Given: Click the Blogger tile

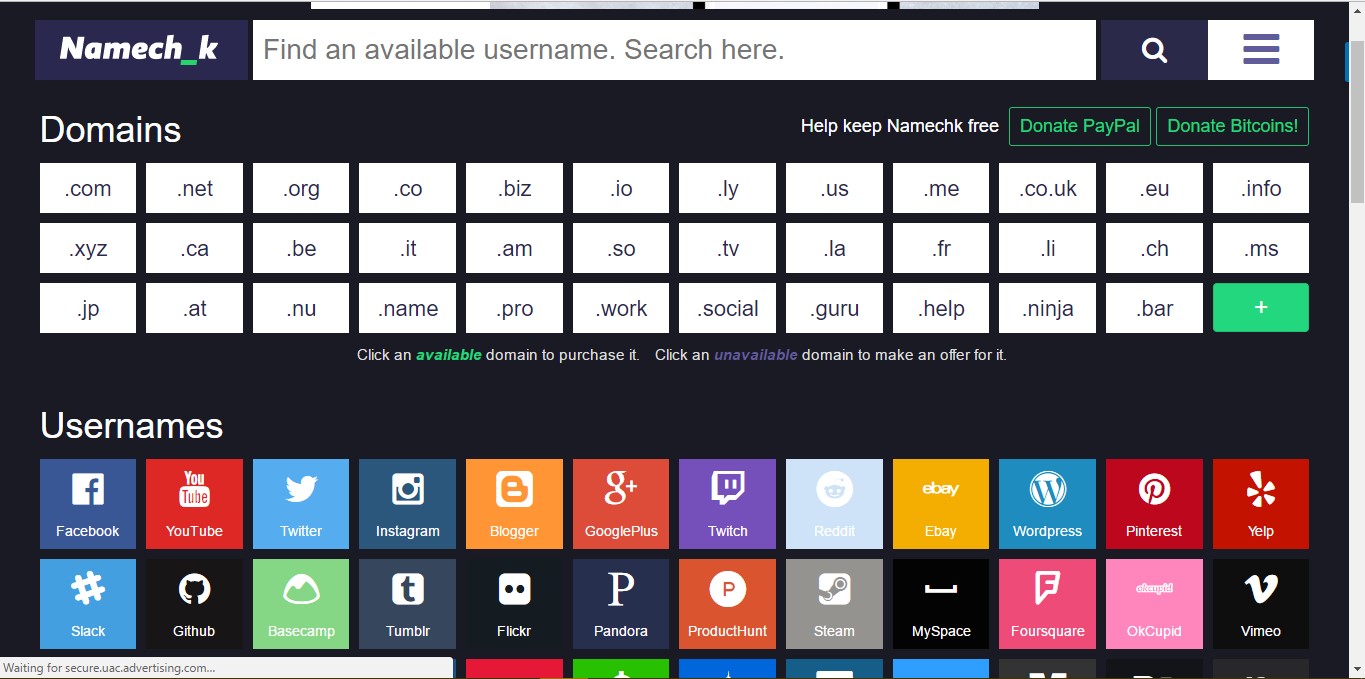Looking at the screenshot, I should (514, 504).
